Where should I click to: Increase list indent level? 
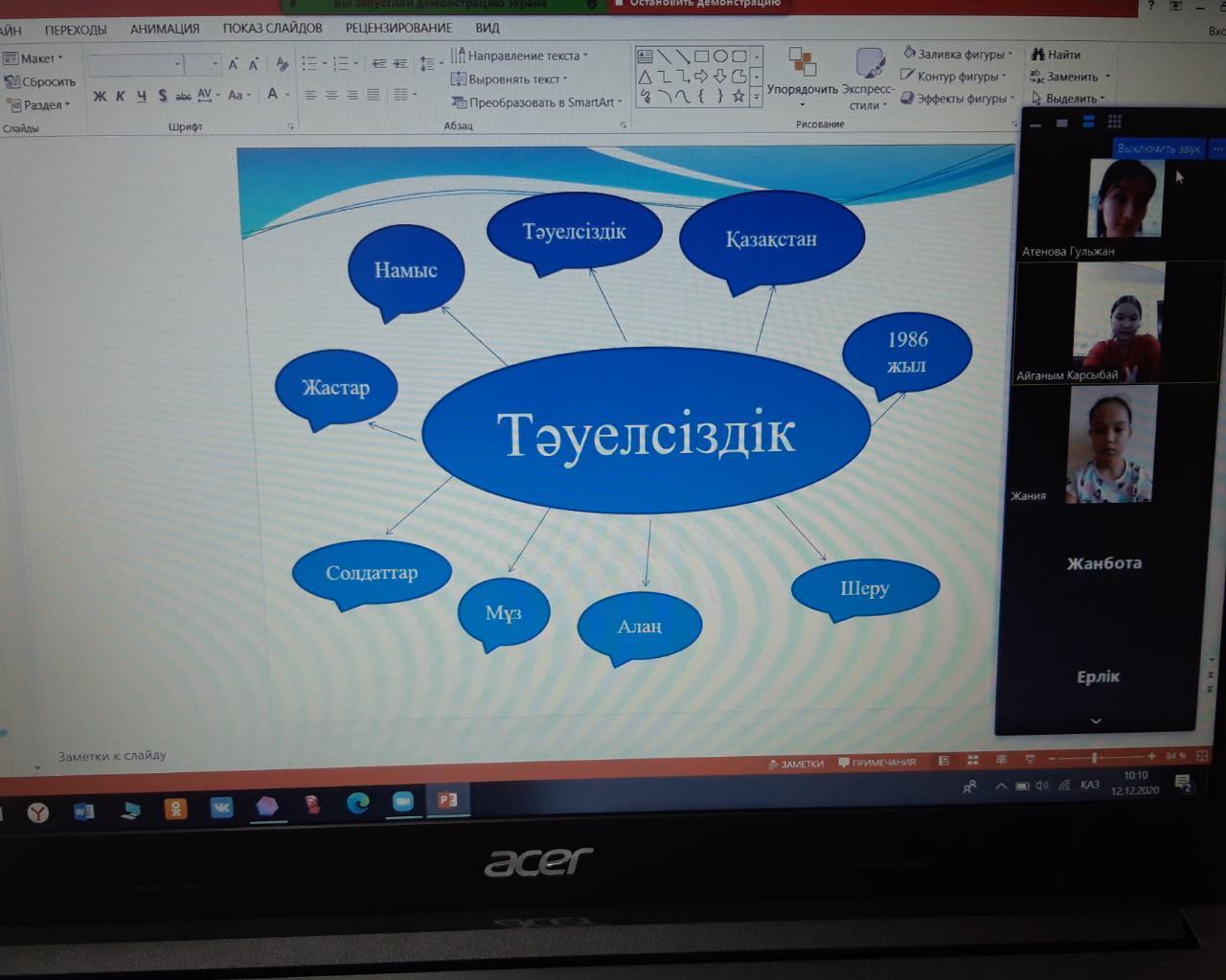point(400,64)
